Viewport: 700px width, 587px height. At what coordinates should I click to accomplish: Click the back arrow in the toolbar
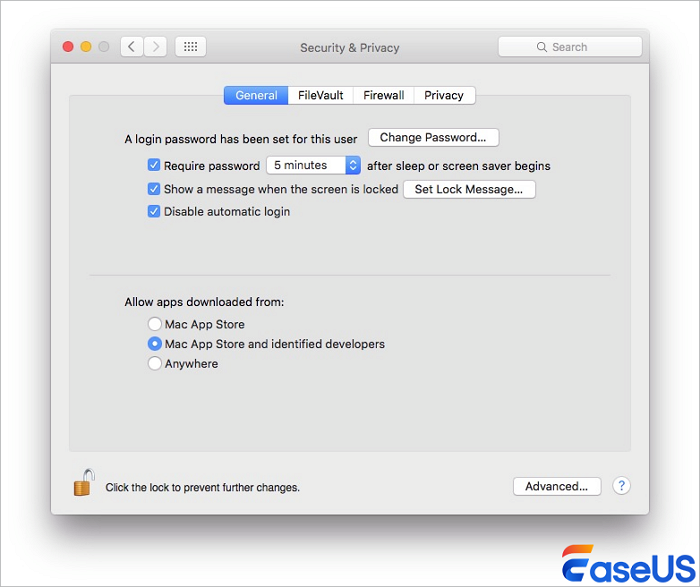pos(132,46)
